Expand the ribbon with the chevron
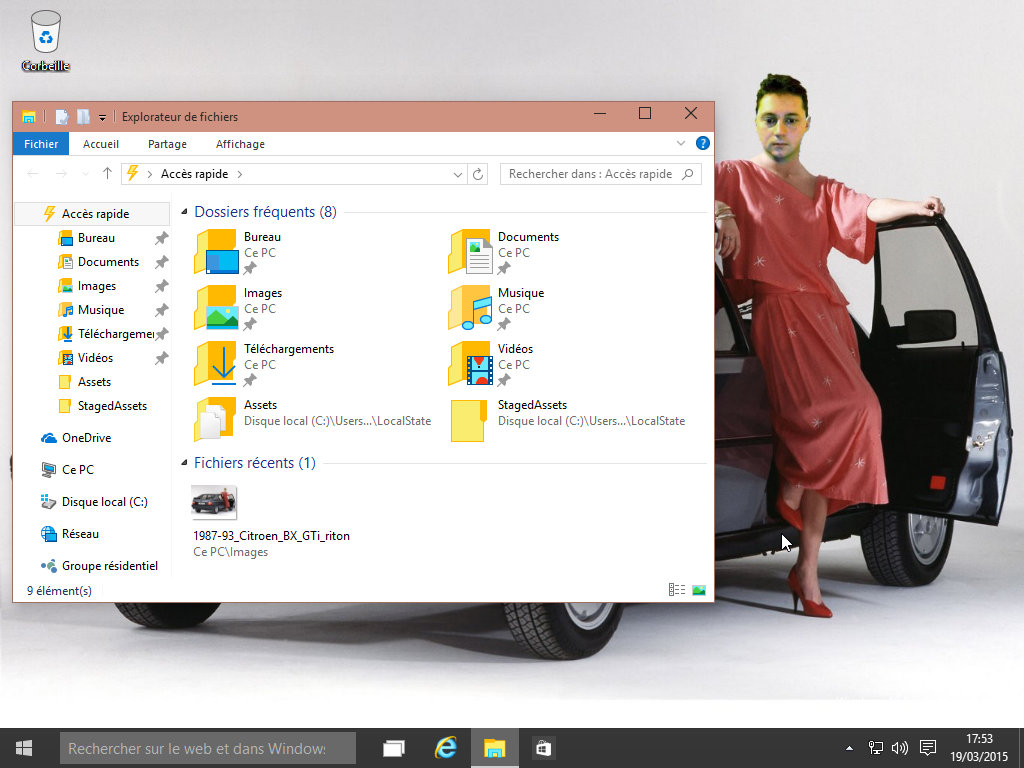 [681, 143]
